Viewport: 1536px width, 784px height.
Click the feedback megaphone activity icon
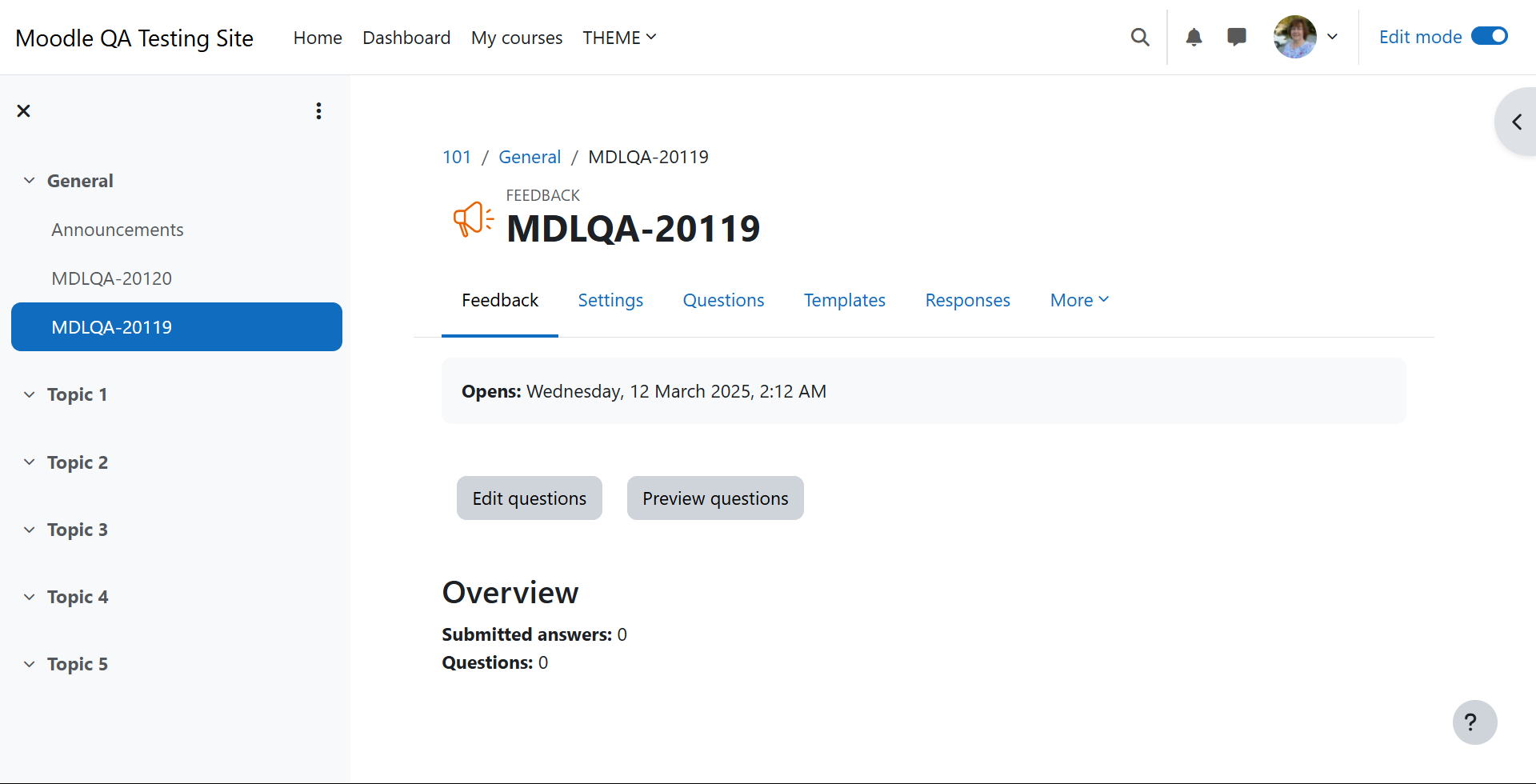(x=473, y=218)
